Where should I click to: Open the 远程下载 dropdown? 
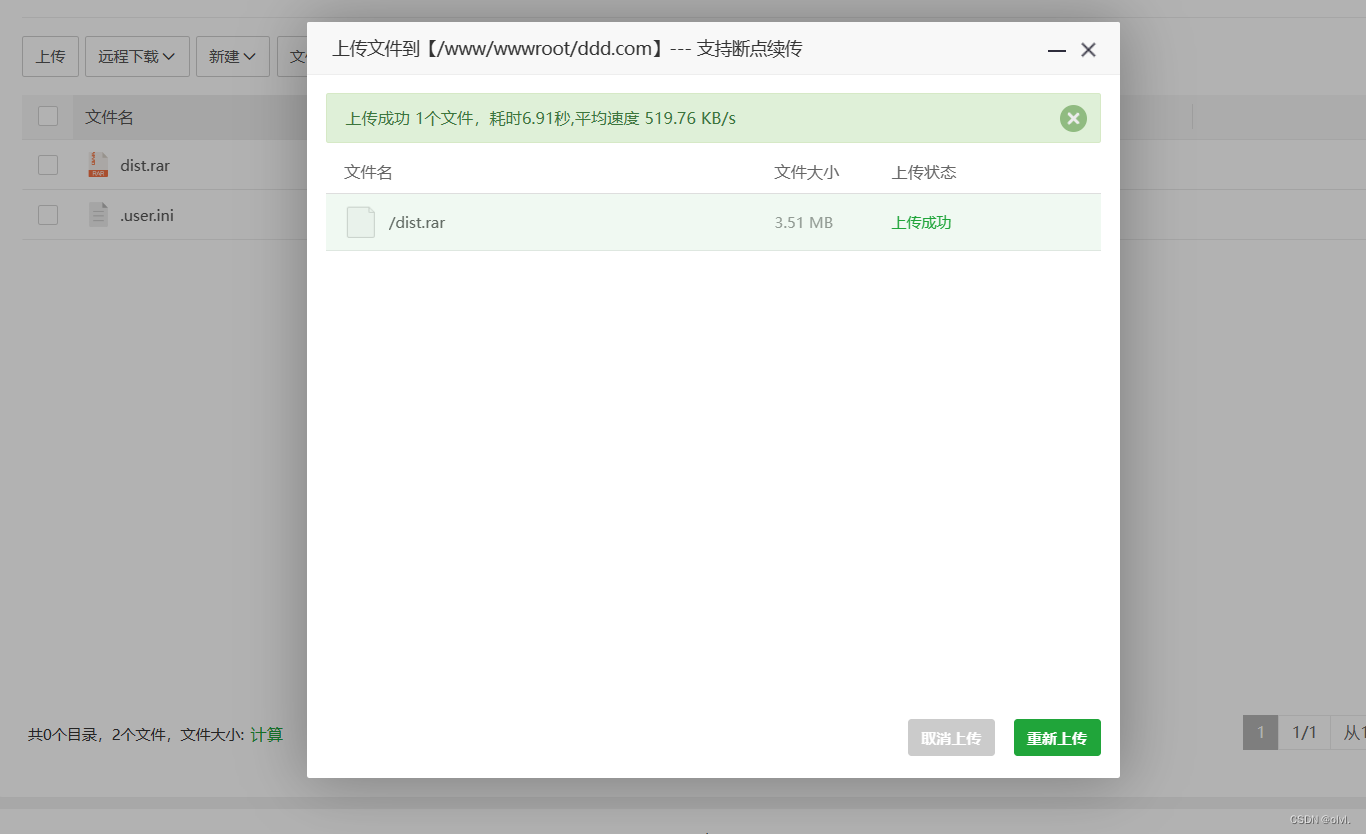137,57
